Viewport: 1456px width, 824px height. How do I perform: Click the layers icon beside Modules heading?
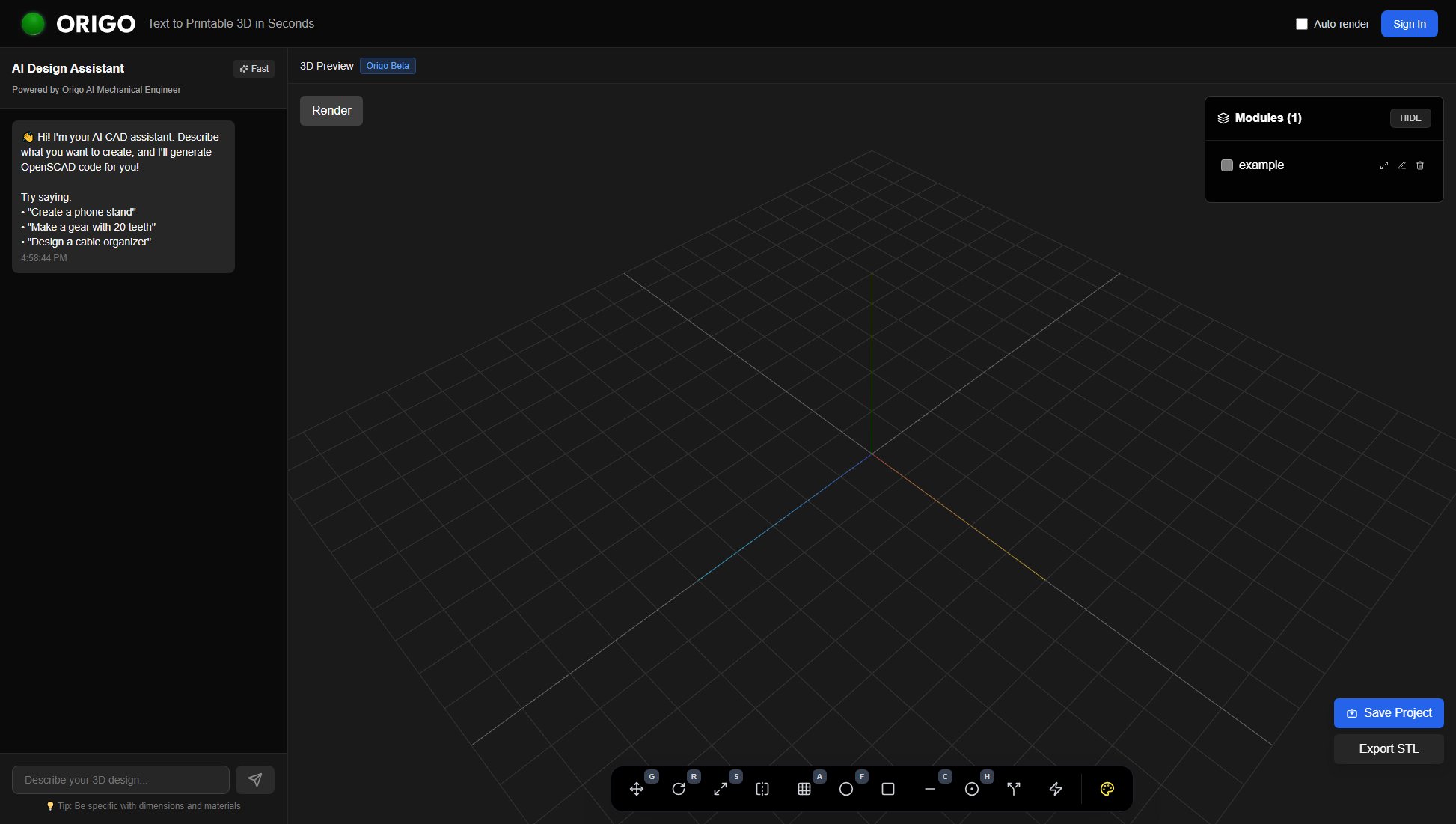click(1223, 118)
